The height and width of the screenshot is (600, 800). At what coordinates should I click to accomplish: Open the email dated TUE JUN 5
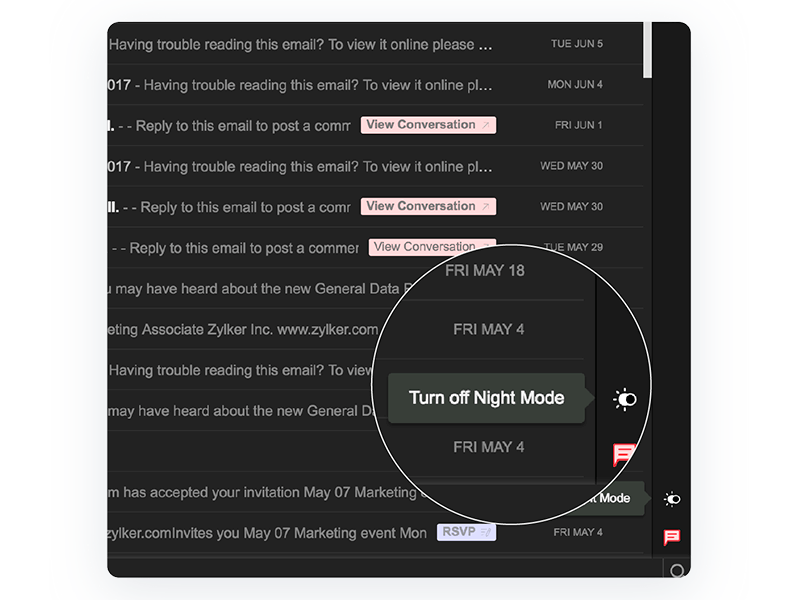300,45
